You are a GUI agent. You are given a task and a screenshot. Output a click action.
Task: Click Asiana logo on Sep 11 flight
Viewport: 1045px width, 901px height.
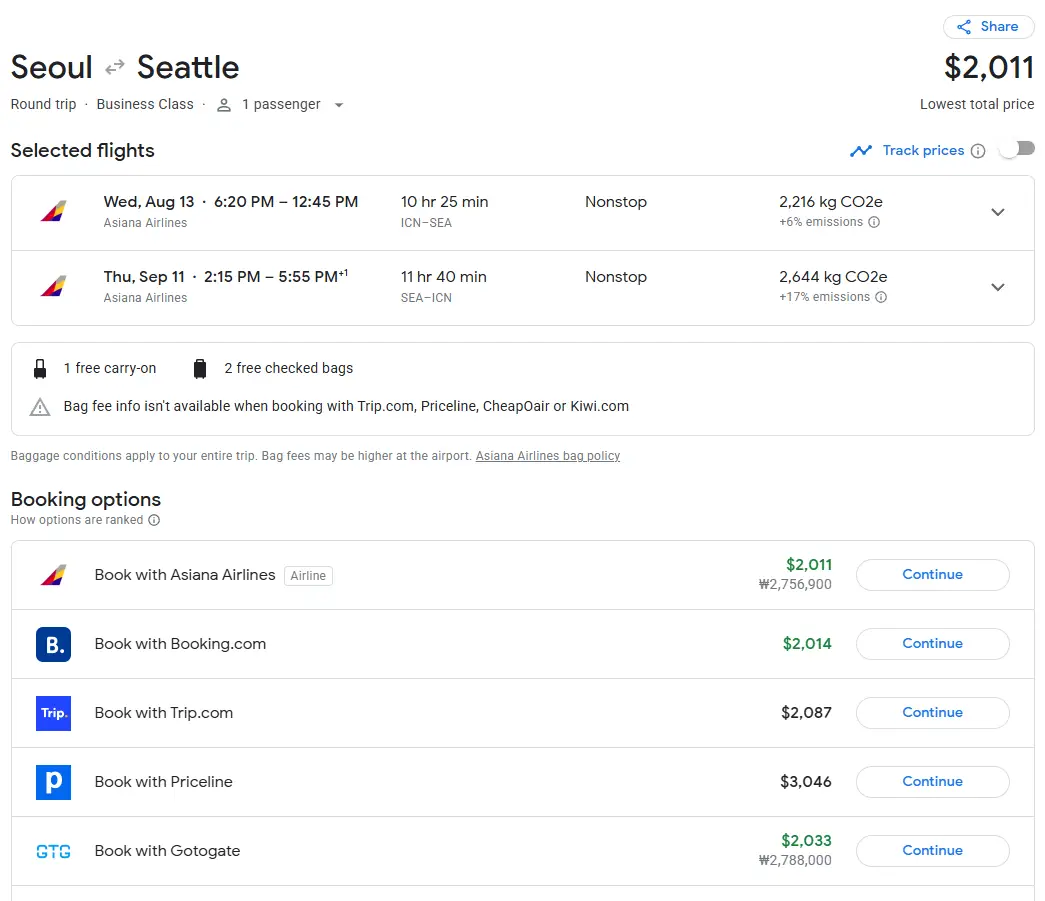click(x=53, y=287)
